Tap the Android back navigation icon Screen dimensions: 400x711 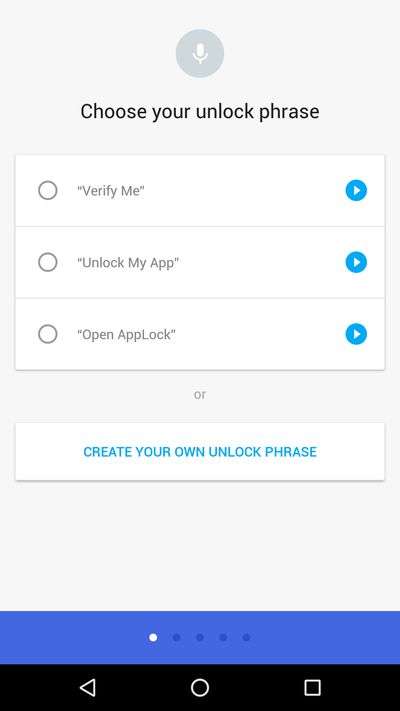click(88, 687)
